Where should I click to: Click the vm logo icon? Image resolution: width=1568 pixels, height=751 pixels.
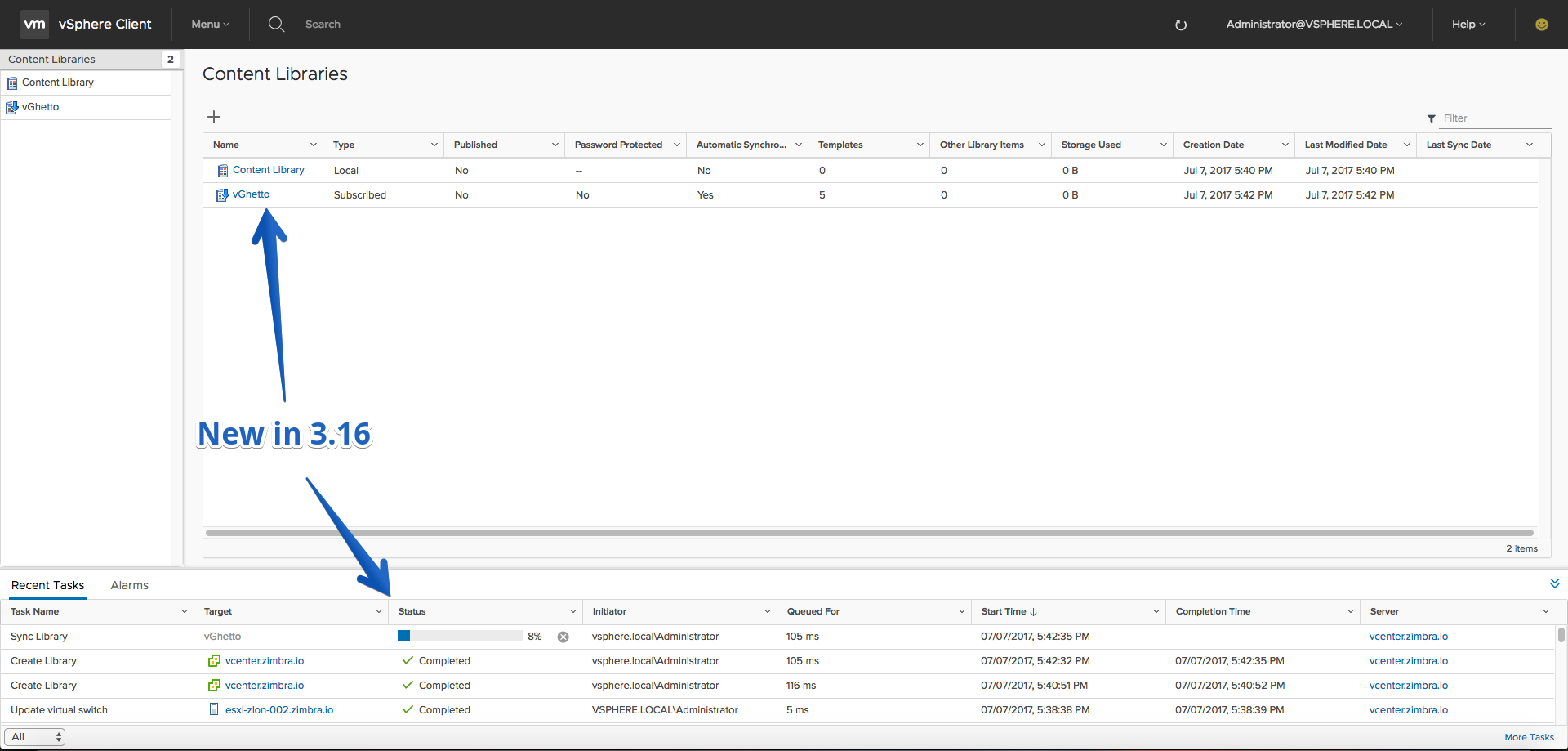point(34,25)
